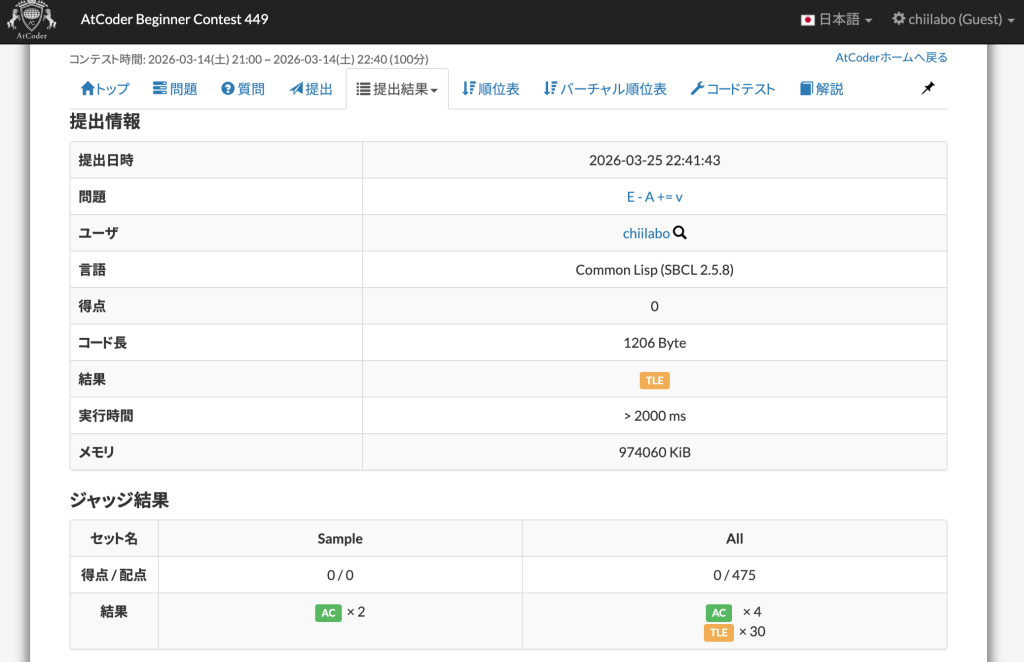Image resolution: width=1024 pixels, height=662 pixels.
Task: Click the ジャッジ結果 heading
Action: click(120, 500)
